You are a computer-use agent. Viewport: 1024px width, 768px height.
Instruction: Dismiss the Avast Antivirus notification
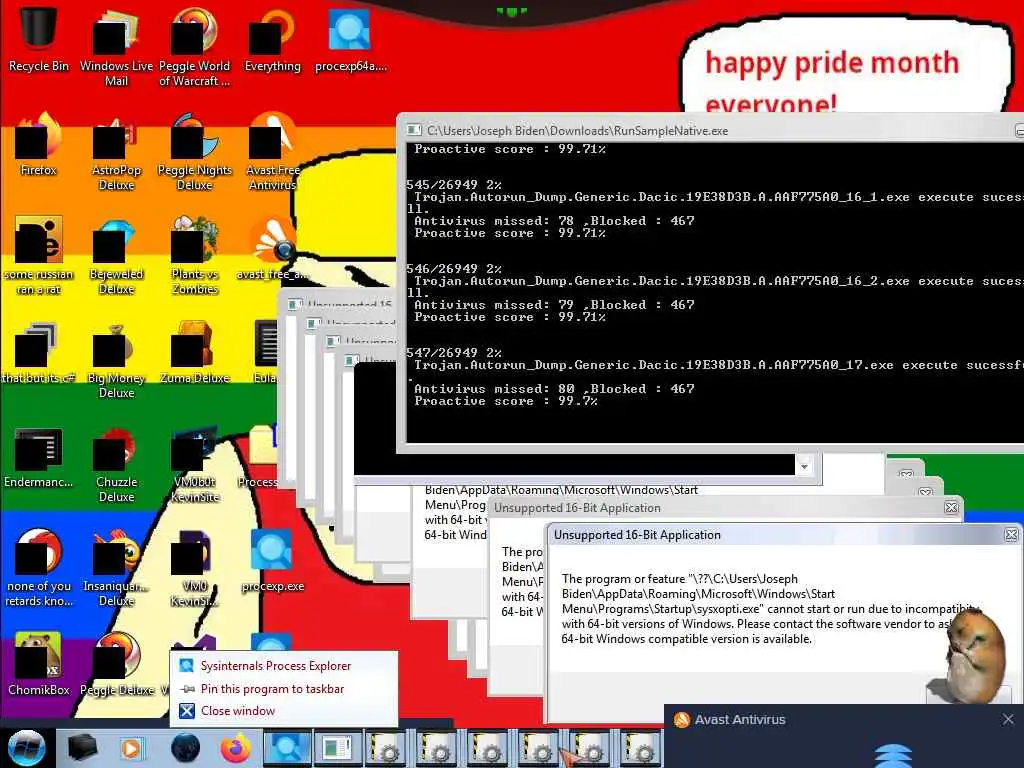[x=1008, y=719]
